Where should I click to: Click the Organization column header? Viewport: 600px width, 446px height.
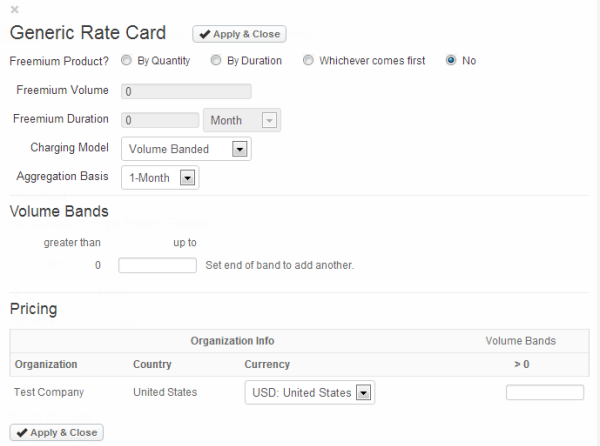(46, 365)
